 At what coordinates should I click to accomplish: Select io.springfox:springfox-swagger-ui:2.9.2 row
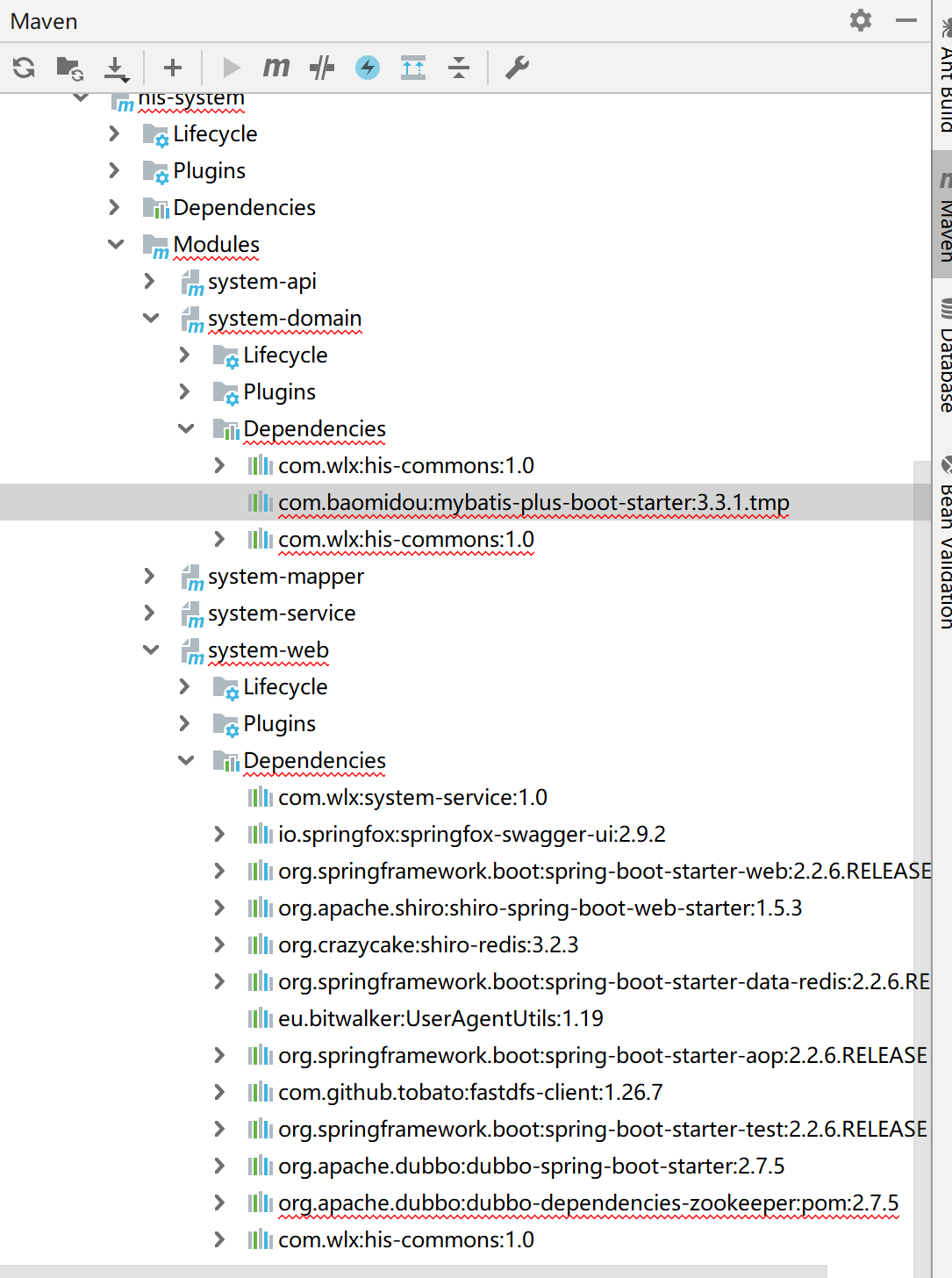click(x=465, y=834)
